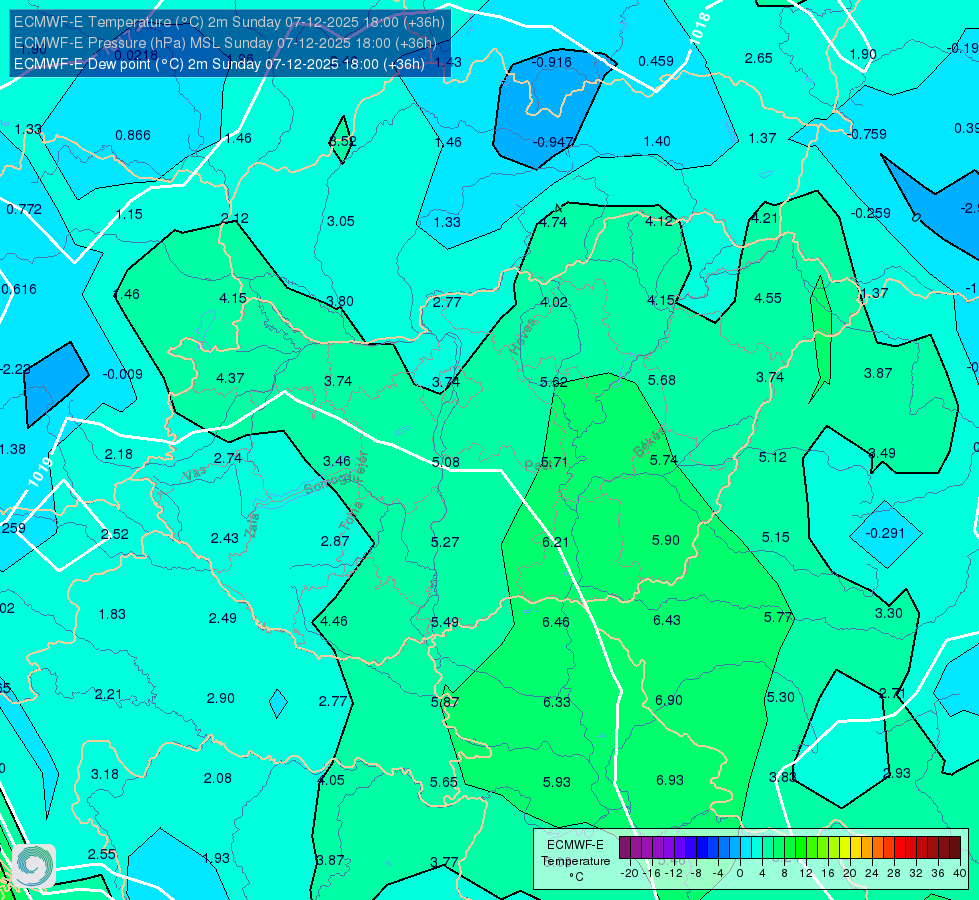The height and width of the screenshot is (900, 979).
Task: Click the 1.83 temperature value
Action: (112, 615)
